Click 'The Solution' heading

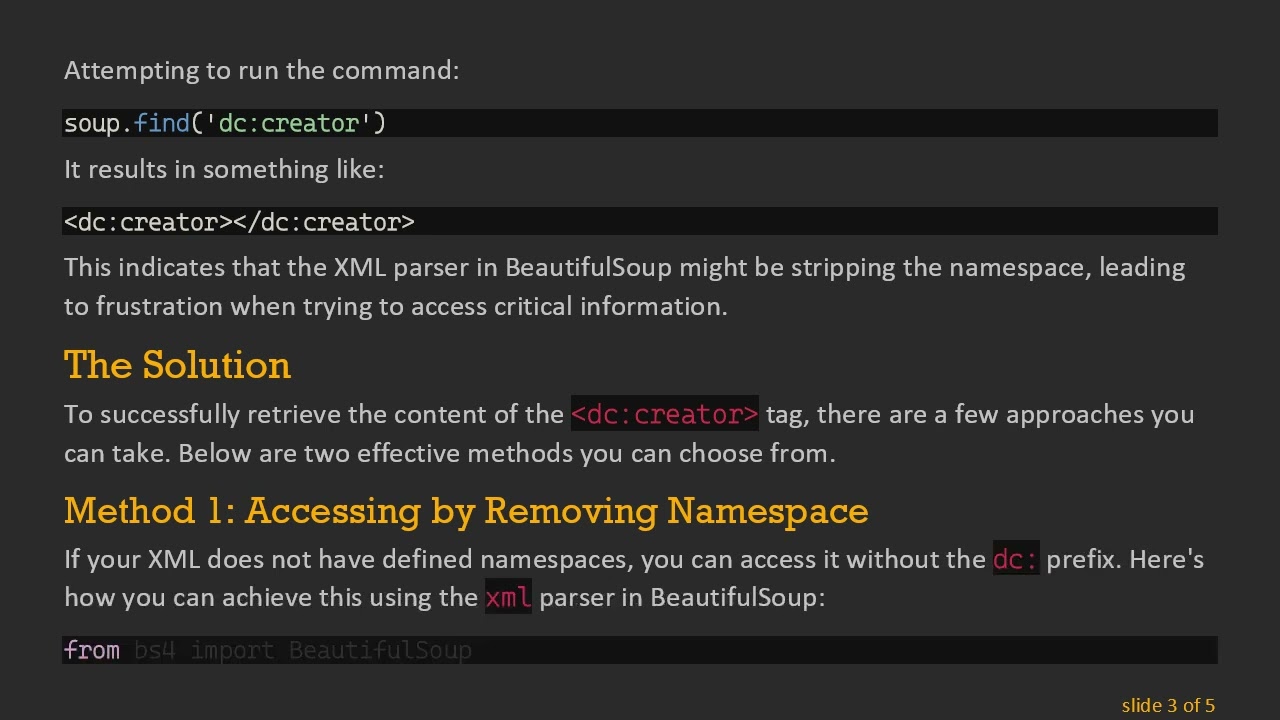click(178, 365)
